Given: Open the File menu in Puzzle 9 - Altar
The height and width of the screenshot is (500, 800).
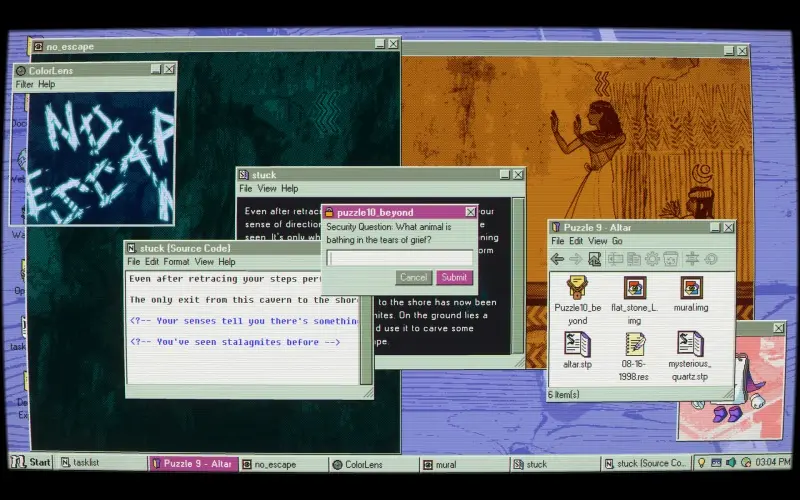Looking at the screenshot, I should (558, 241).
